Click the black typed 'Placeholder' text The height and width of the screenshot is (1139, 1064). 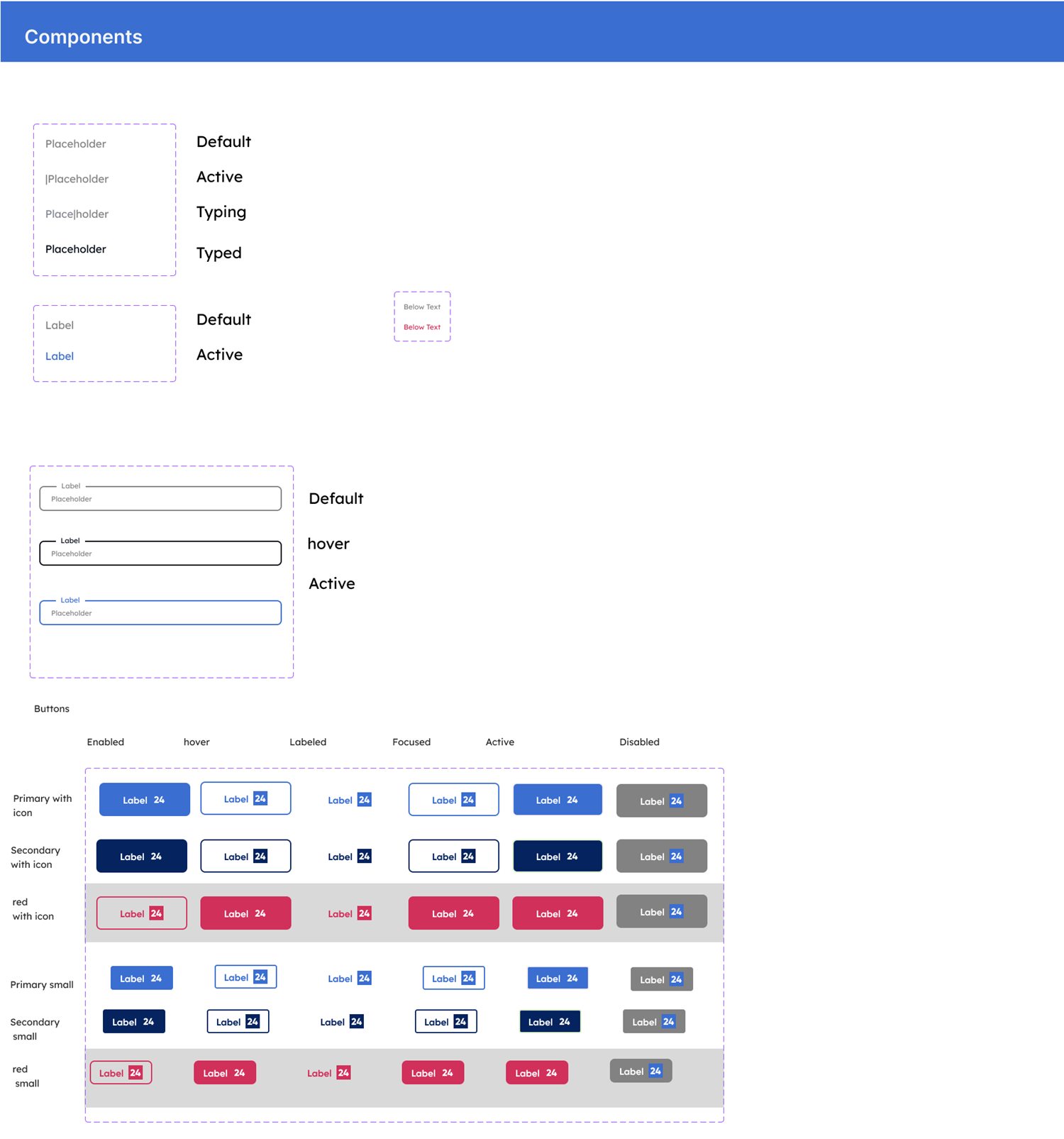pyautogui.click(x=76, y=249)
